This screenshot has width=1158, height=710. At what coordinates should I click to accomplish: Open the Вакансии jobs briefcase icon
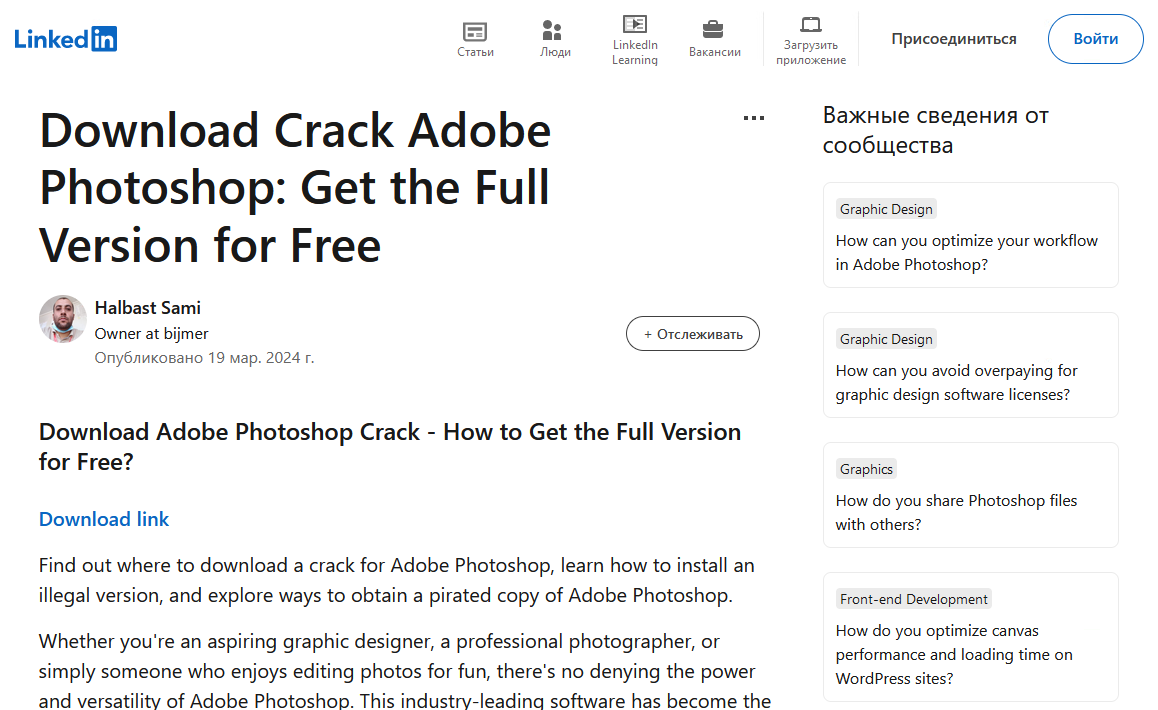(x=714, y=30)
